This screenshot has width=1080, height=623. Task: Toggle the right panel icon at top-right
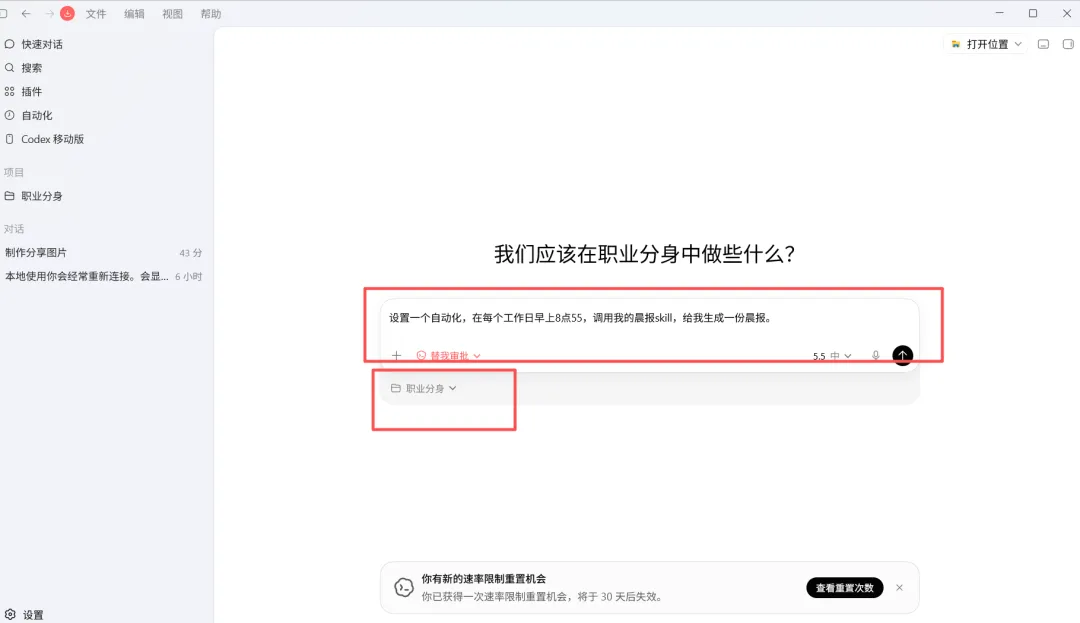pos(1068,44)
